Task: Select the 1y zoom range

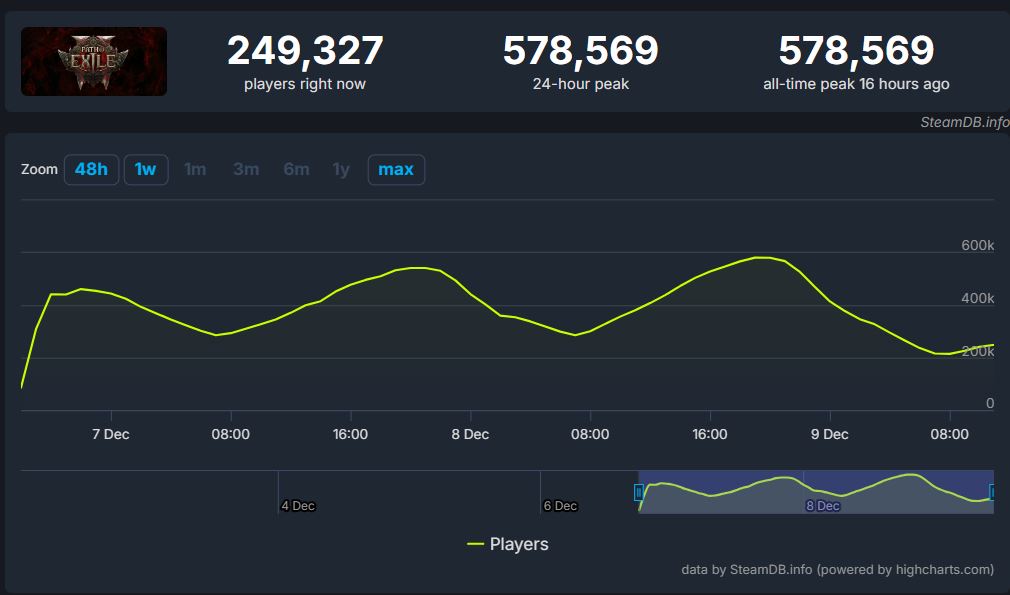Action: pos(341,169)
